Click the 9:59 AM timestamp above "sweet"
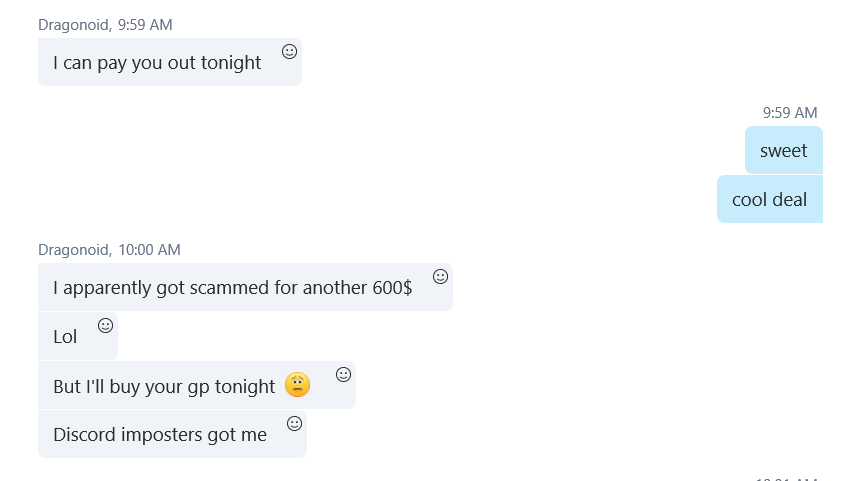This screenshot has height=481, width=842. click(789, 113)
